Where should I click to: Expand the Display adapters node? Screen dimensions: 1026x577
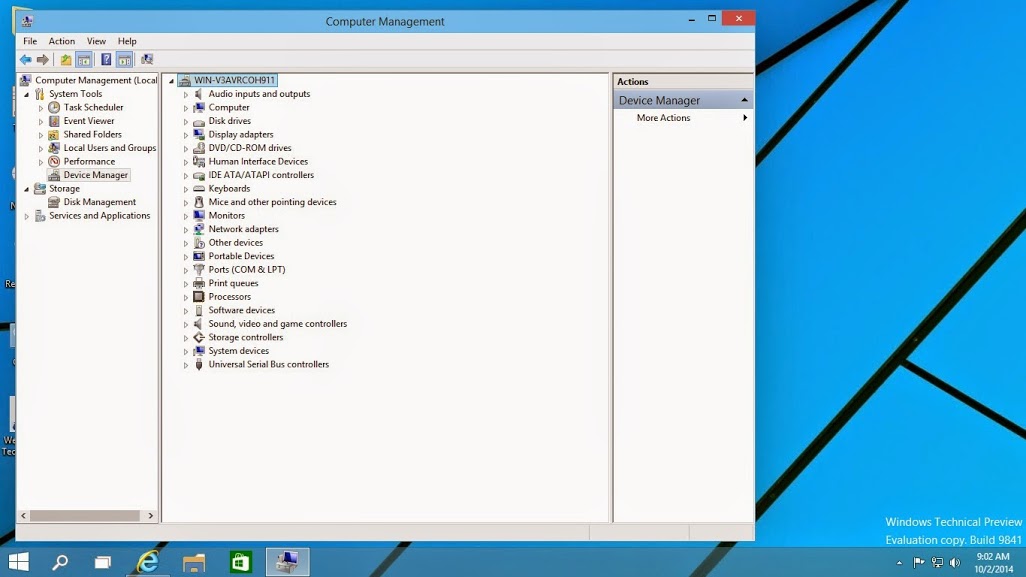[186, 135]
